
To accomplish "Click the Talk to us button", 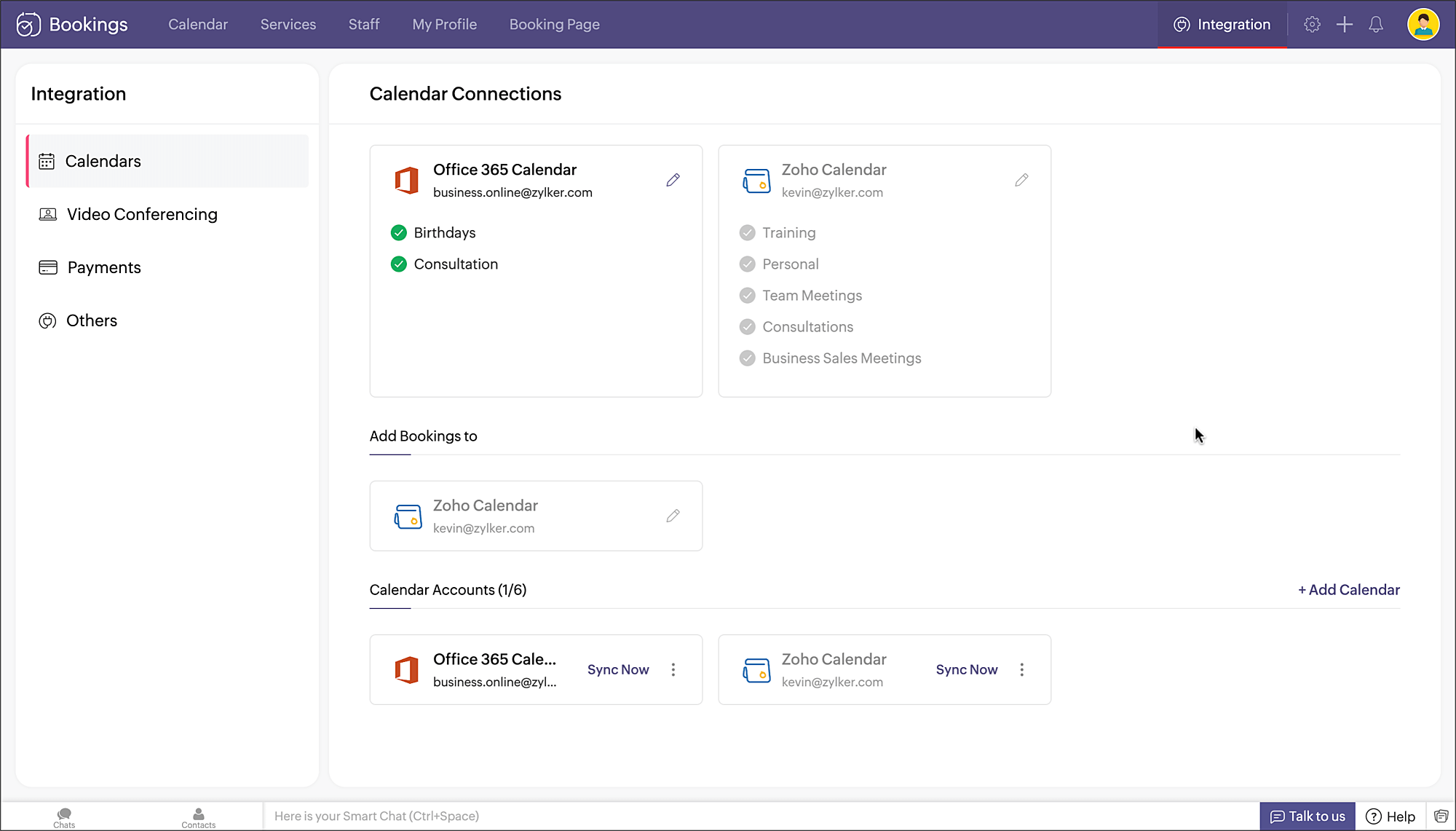I will pos(1307,816).
